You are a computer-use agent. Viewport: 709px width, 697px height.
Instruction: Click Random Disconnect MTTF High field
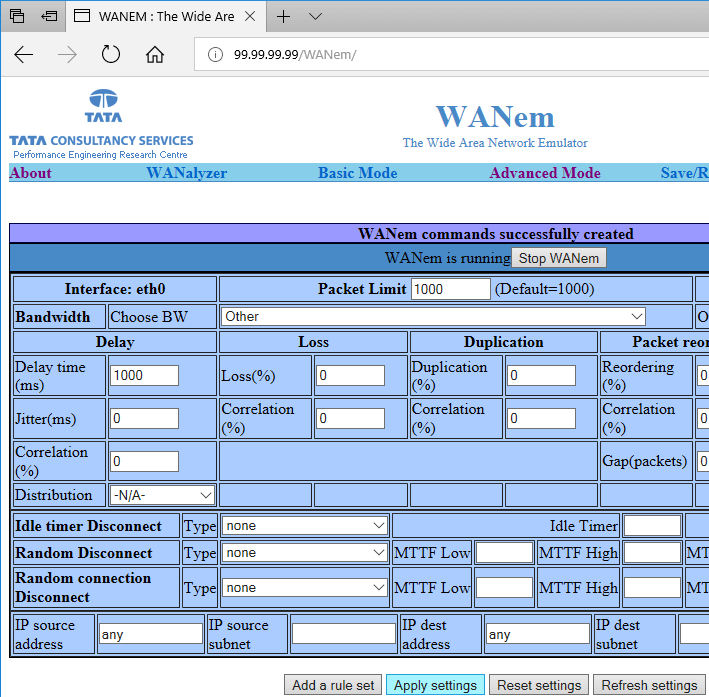click(652, 553)
